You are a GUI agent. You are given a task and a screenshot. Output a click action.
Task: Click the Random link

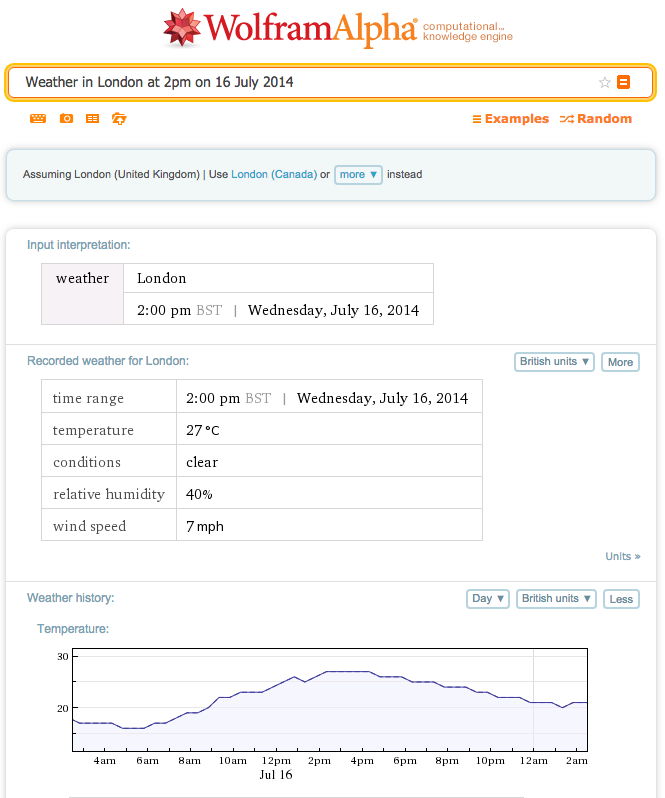click(x=595, y=119)
